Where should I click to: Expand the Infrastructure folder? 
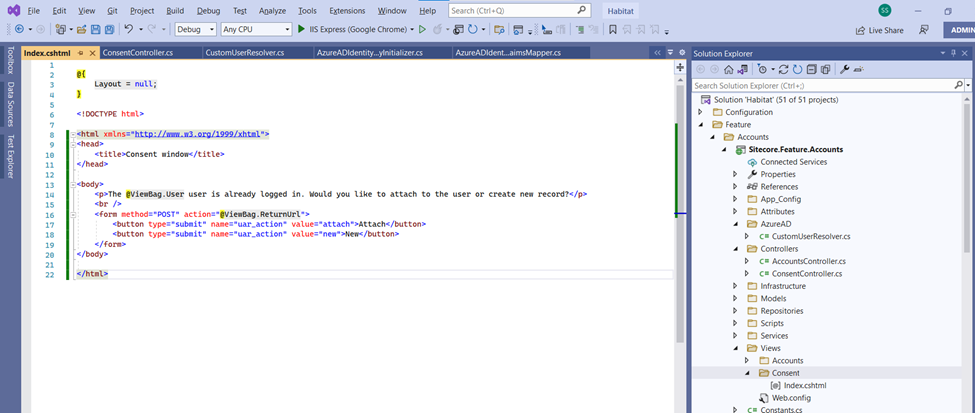tap(736, 286)
